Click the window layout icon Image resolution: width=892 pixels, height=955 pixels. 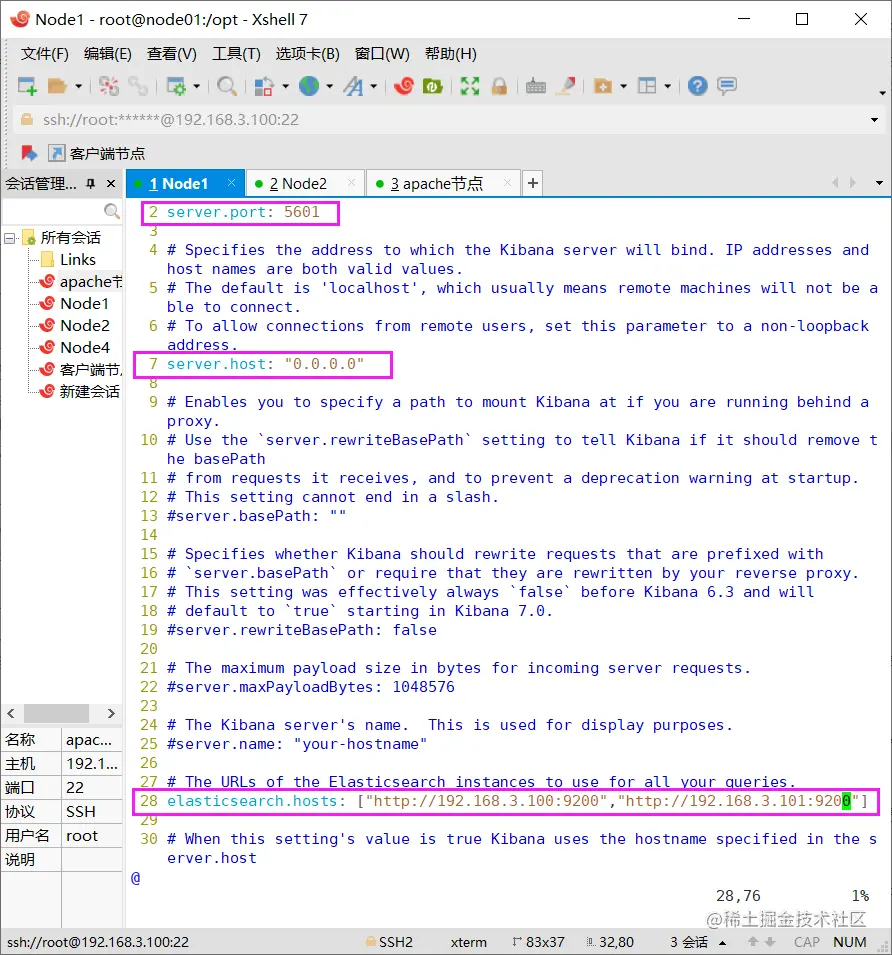pos(647,86)
